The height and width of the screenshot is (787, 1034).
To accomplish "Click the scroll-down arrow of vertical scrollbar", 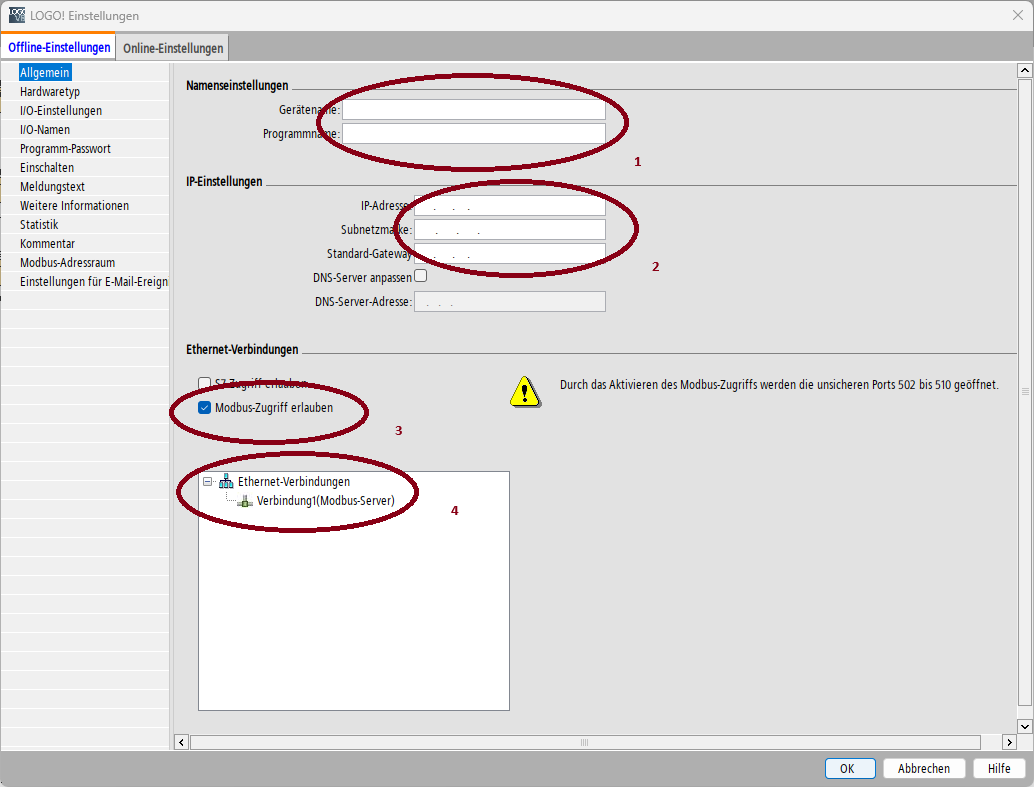I will 1024,726.
